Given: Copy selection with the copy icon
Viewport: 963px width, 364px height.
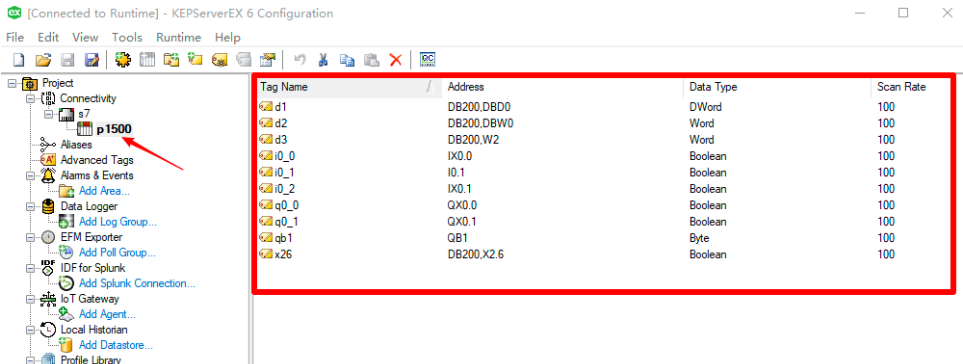Looking at the screenshot, I should tap(348, 60).
